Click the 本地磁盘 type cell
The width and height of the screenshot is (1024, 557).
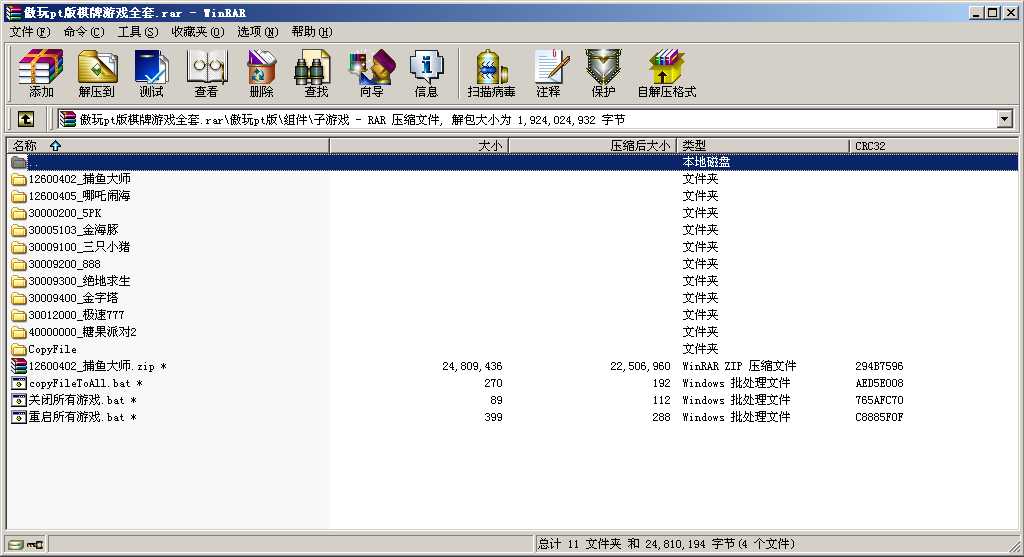click(706, 162)
